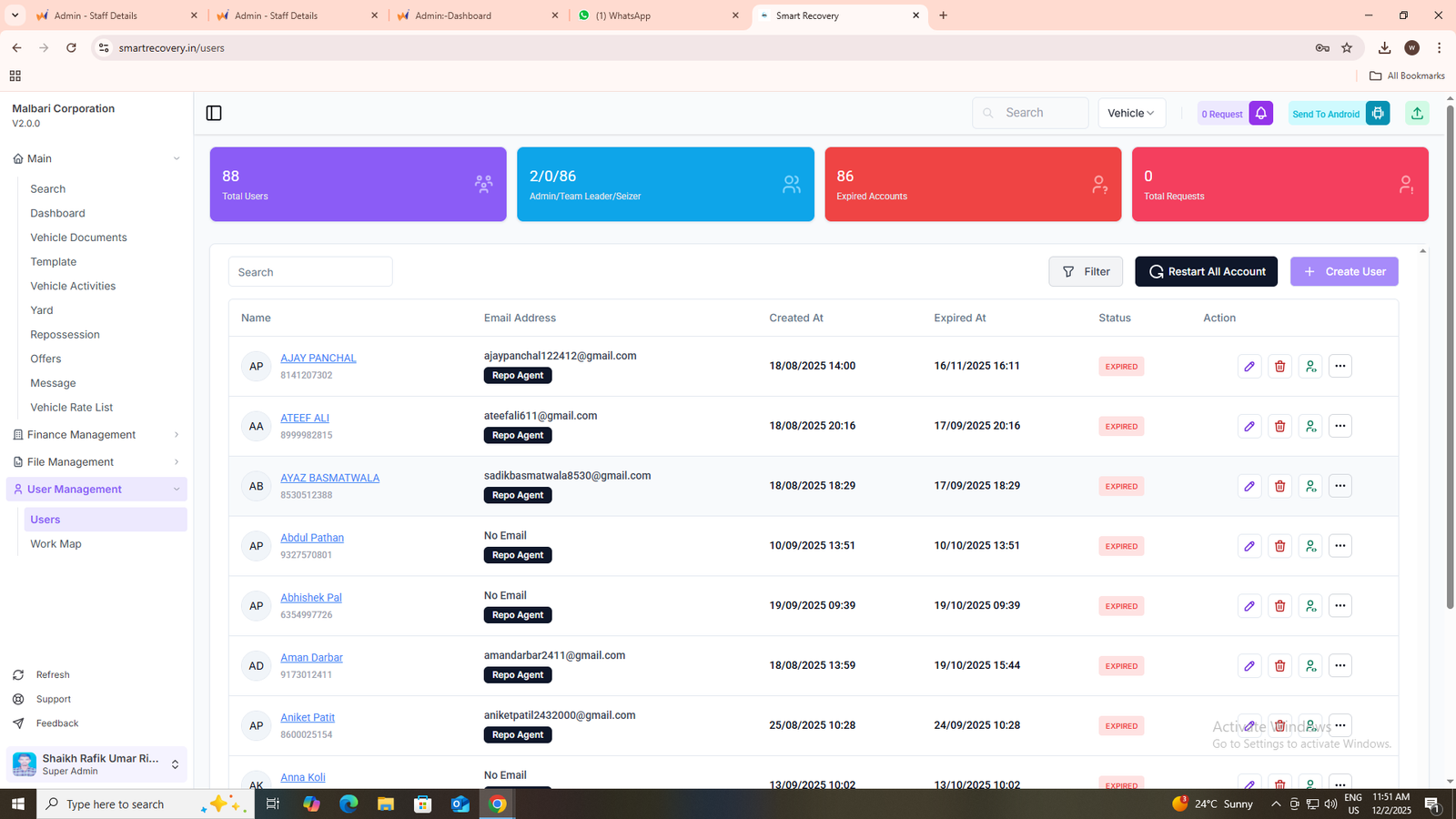Screen dimensions: 1456x819
Task: Open Vehicle Documents in the sidebar
Action: (78, 238)
